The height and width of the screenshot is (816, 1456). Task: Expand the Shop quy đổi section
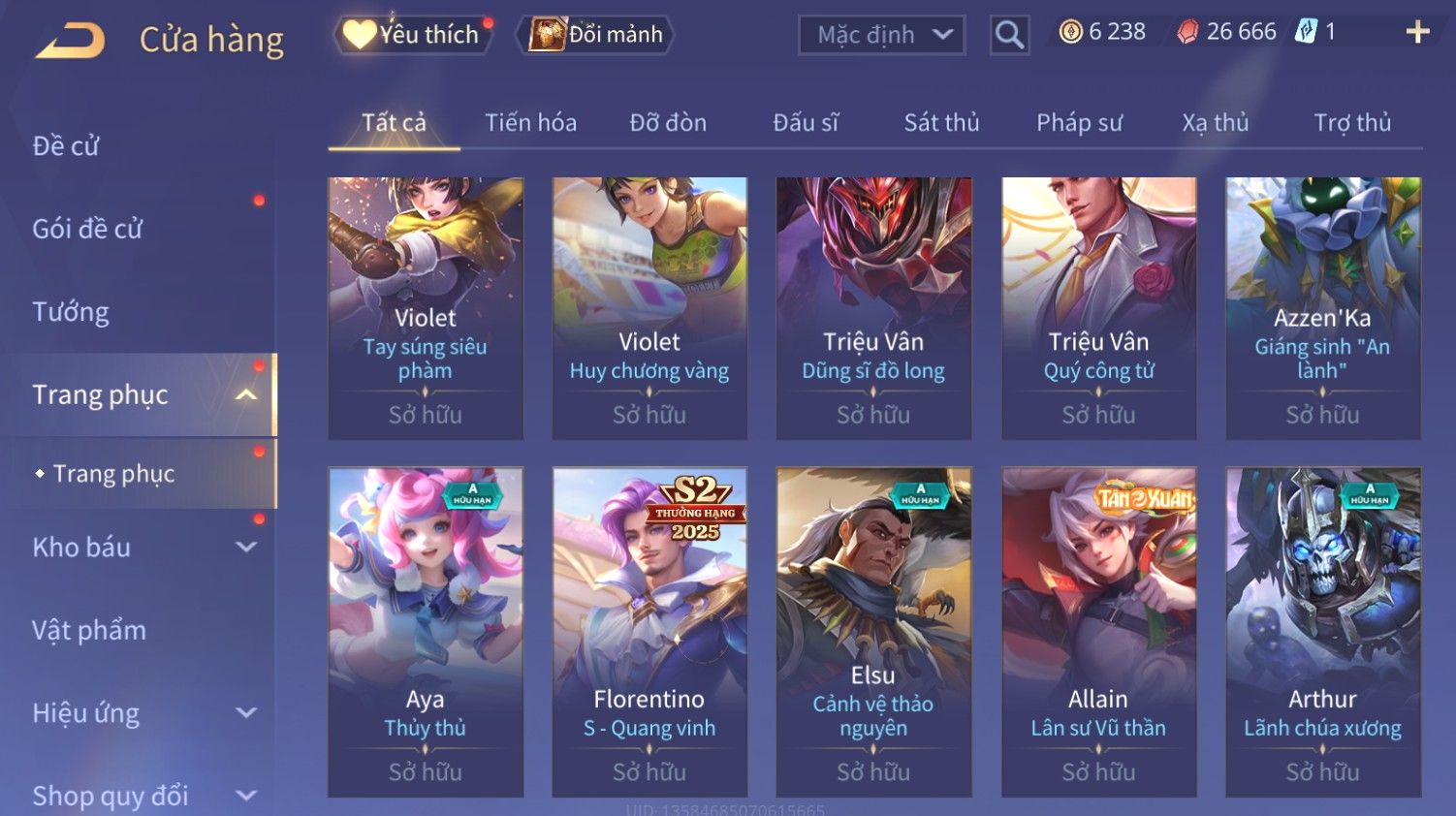point(246,796)
